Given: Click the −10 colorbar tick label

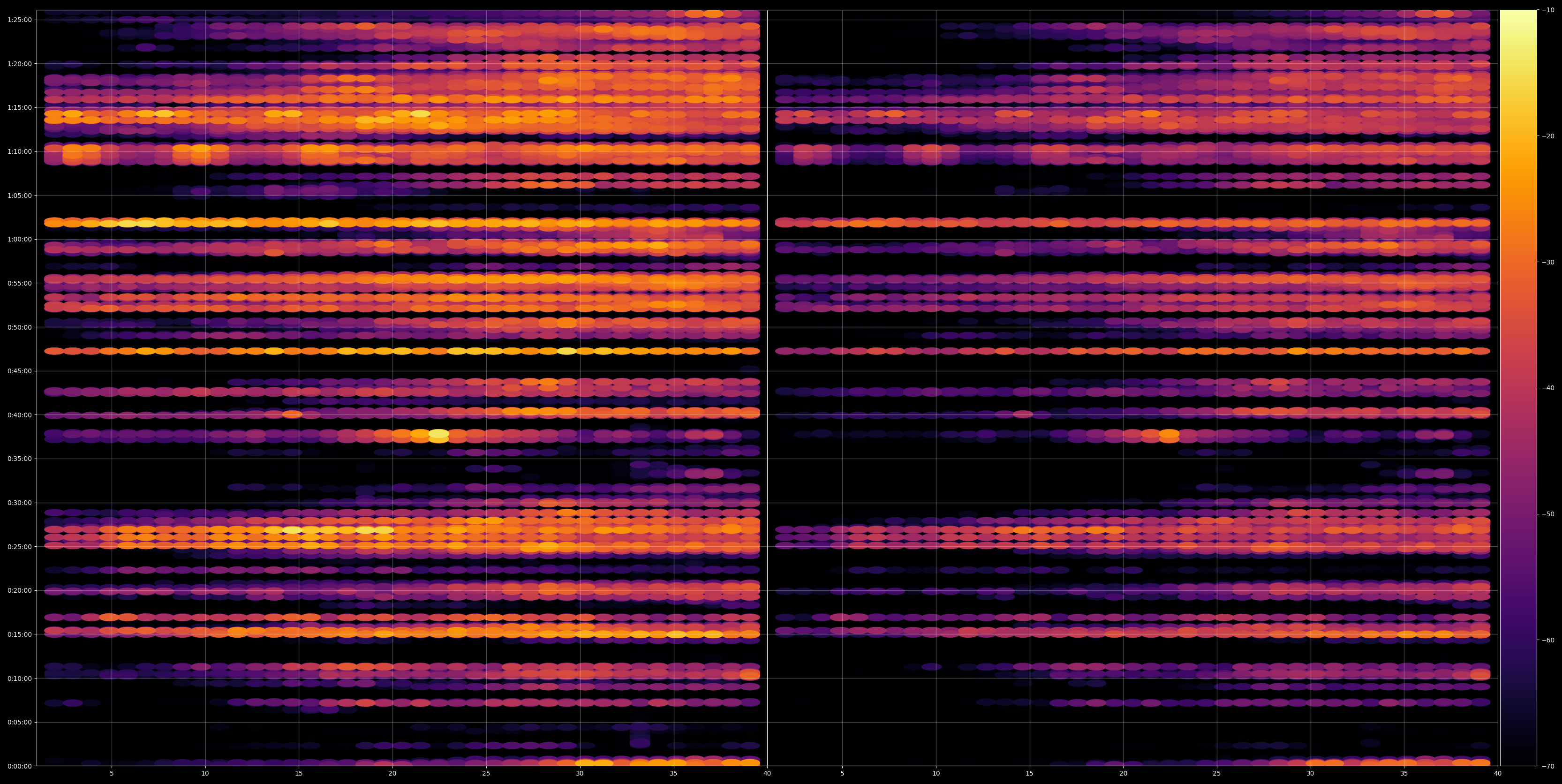Looking at the screenshot, I should tap(1548, 10).
